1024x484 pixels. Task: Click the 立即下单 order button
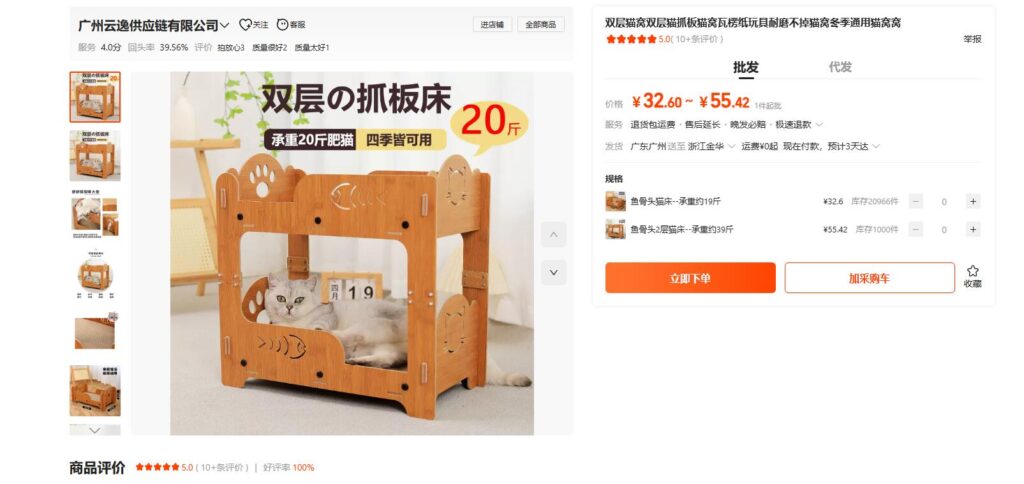(690, 278)
